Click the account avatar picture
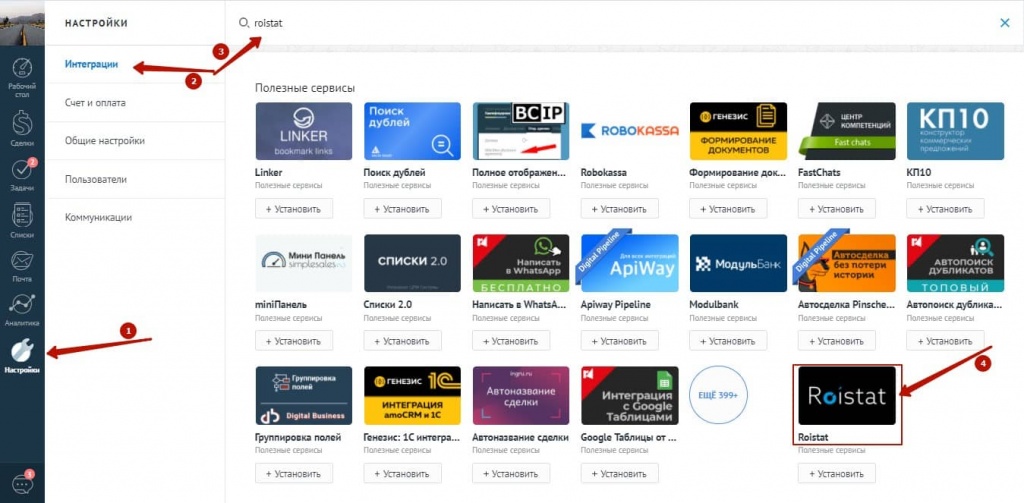The height and width of the screenshot is (503, 1024). (22, 23)
